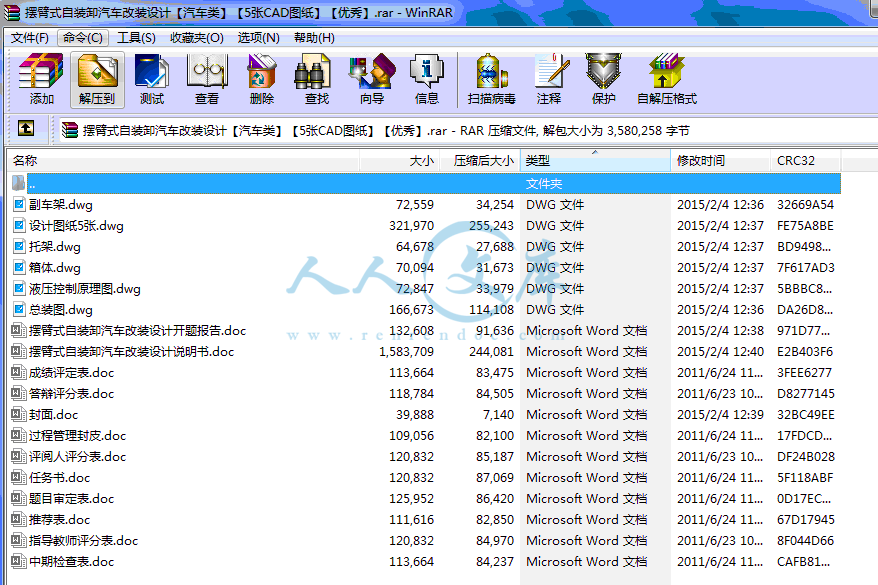
Task: Select file 题目审定表.doc
Action: [x=71, y=499]
